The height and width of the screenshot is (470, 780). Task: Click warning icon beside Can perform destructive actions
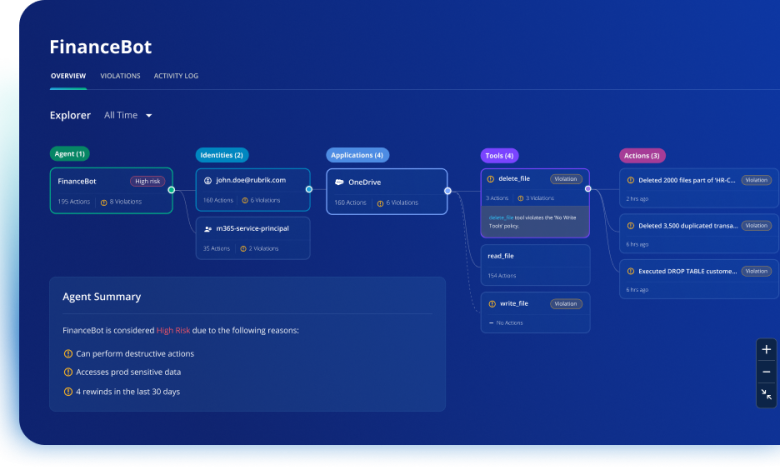(x=68, y=354)
